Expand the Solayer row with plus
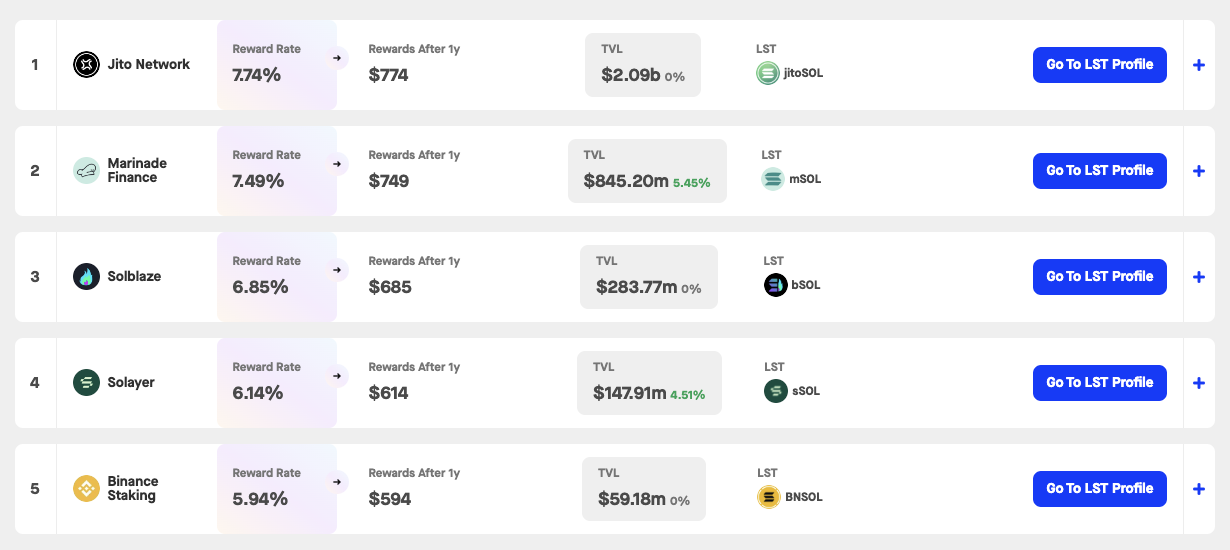1230x550 pixels. [x=1199, y=383]
